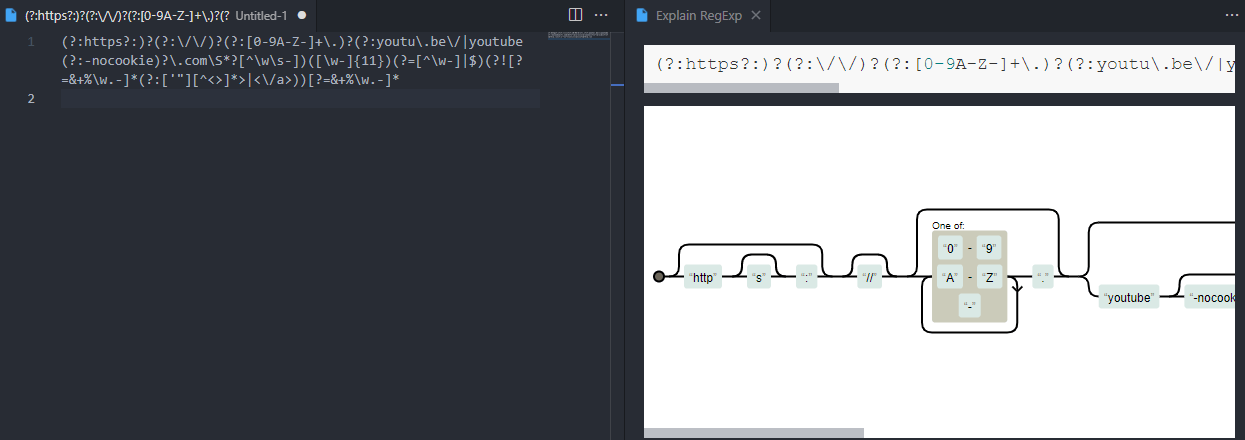Place the cursor on editor line 2
Viewport: 1245px width, 440px height.
click(x=300, y=98)
